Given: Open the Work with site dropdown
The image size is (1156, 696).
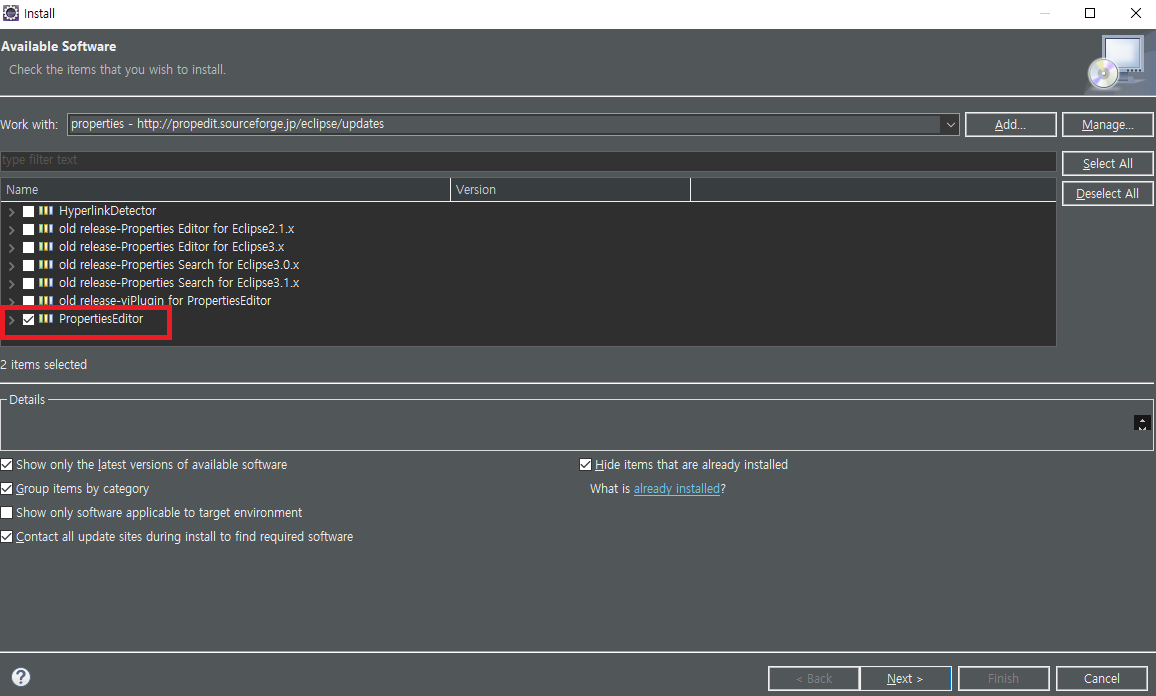Looking at the screenshot, I should (x=950, y=125).
